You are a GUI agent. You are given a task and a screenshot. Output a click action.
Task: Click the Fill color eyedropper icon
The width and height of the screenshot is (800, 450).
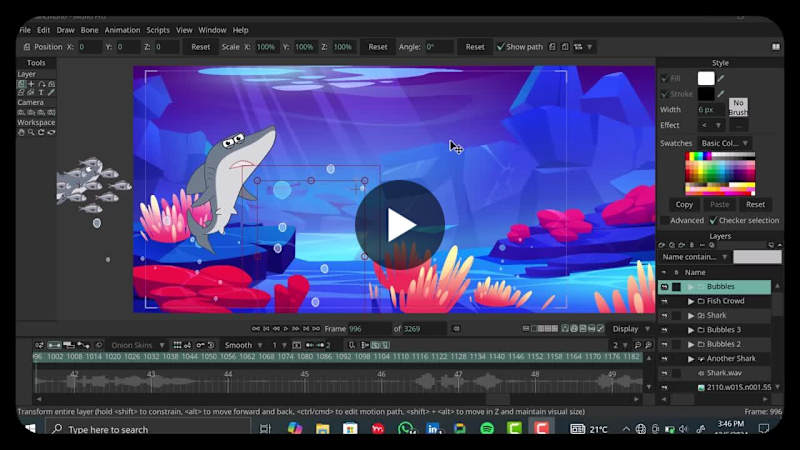tap(721, 79)
